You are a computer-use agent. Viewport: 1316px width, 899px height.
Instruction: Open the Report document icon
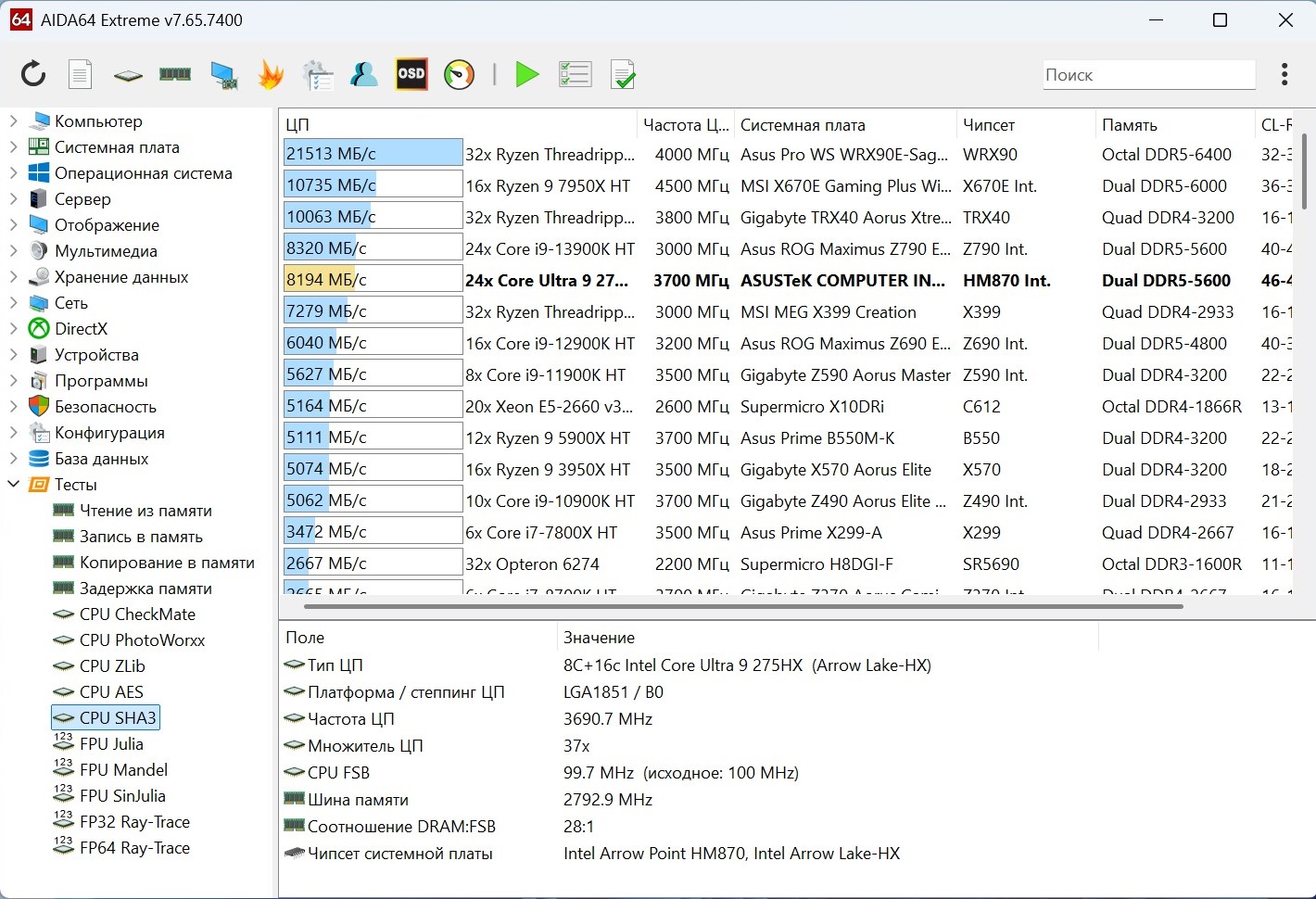click(x=81, y=74)
